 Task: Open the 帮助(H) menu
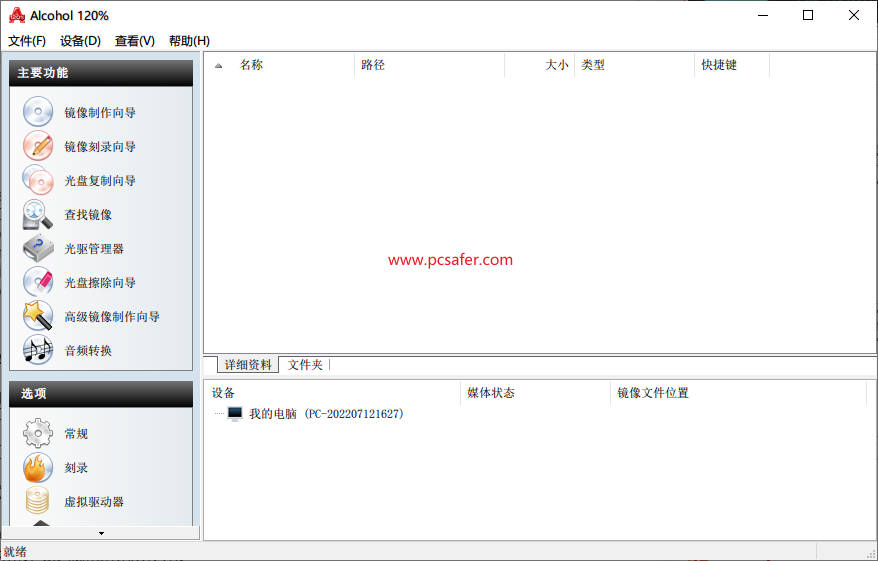189,41
